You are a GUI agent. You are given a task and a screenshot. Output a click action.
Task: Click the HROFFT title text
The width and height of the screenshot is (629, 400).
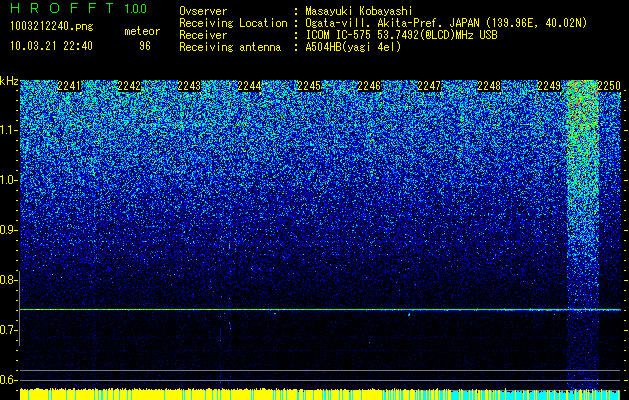coord(62,8)
